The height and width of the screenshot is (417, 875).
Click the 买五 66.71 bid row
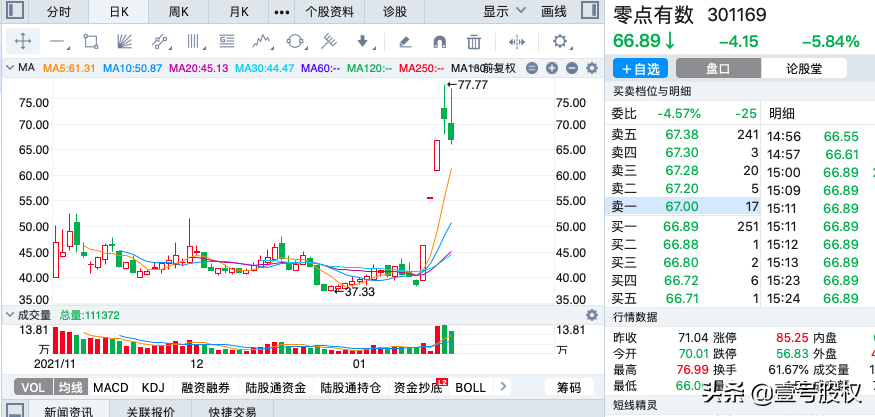pos(685,298)
